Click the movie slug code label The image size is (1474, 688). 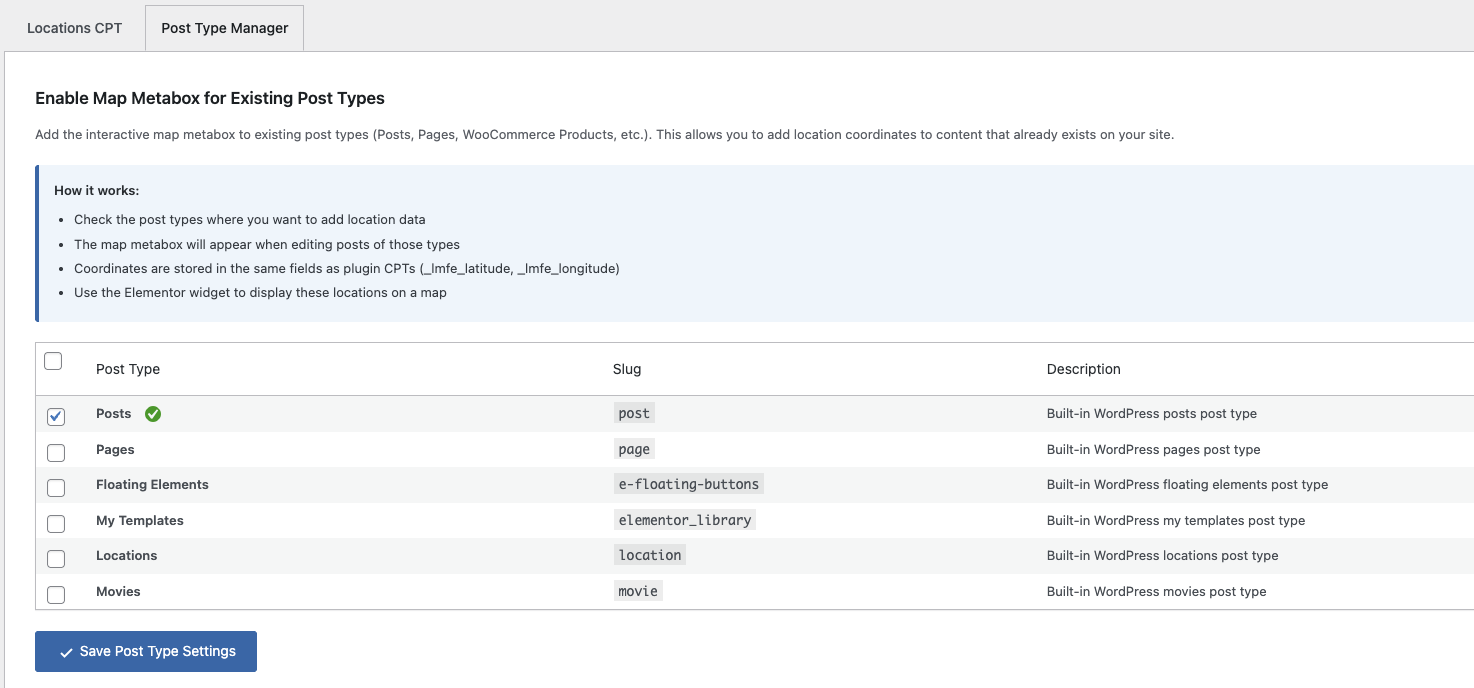(x=637, y=590)
